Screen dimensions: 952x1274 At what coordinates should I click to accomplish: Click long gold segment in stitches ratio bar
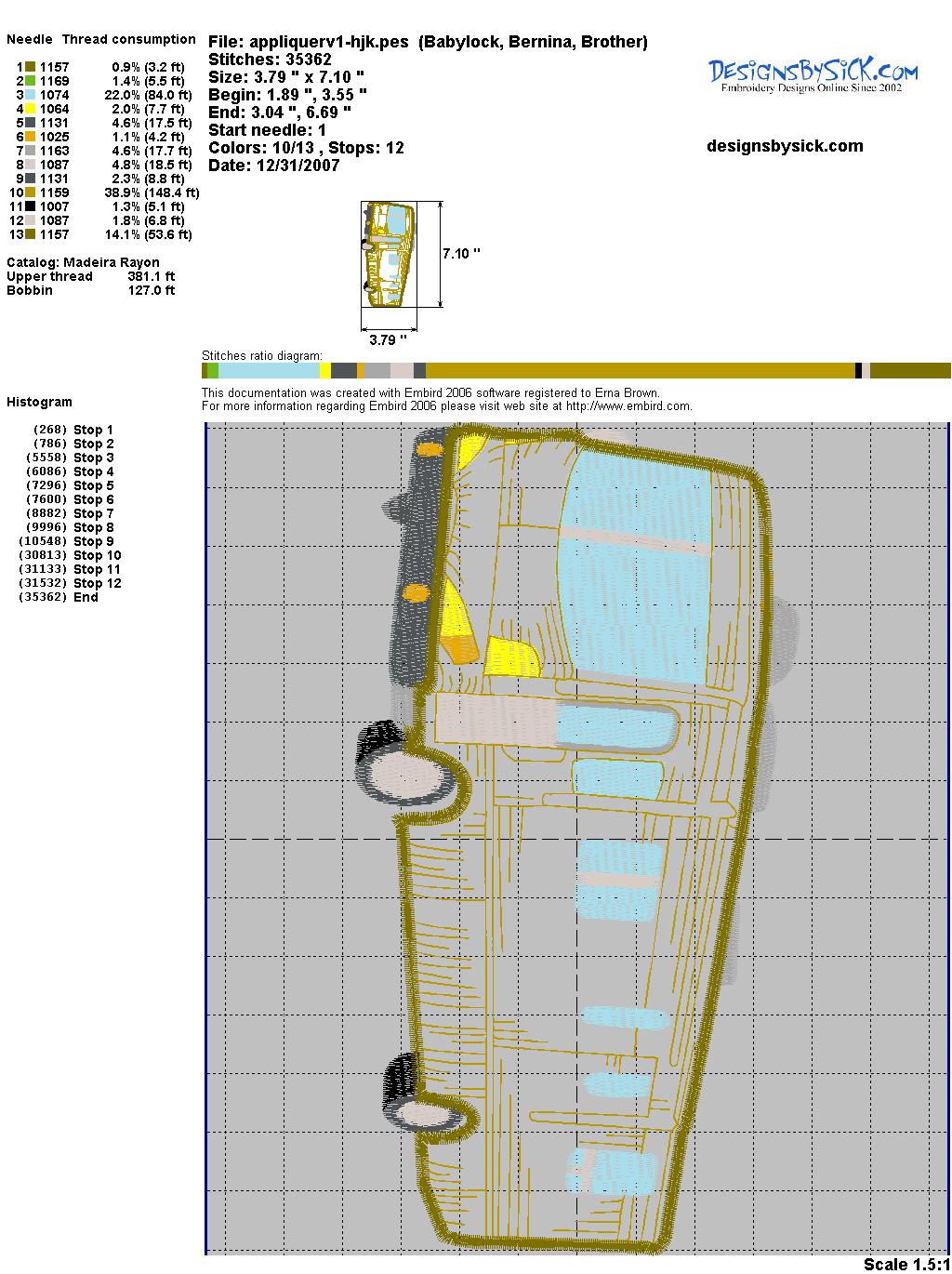point(640,371)
